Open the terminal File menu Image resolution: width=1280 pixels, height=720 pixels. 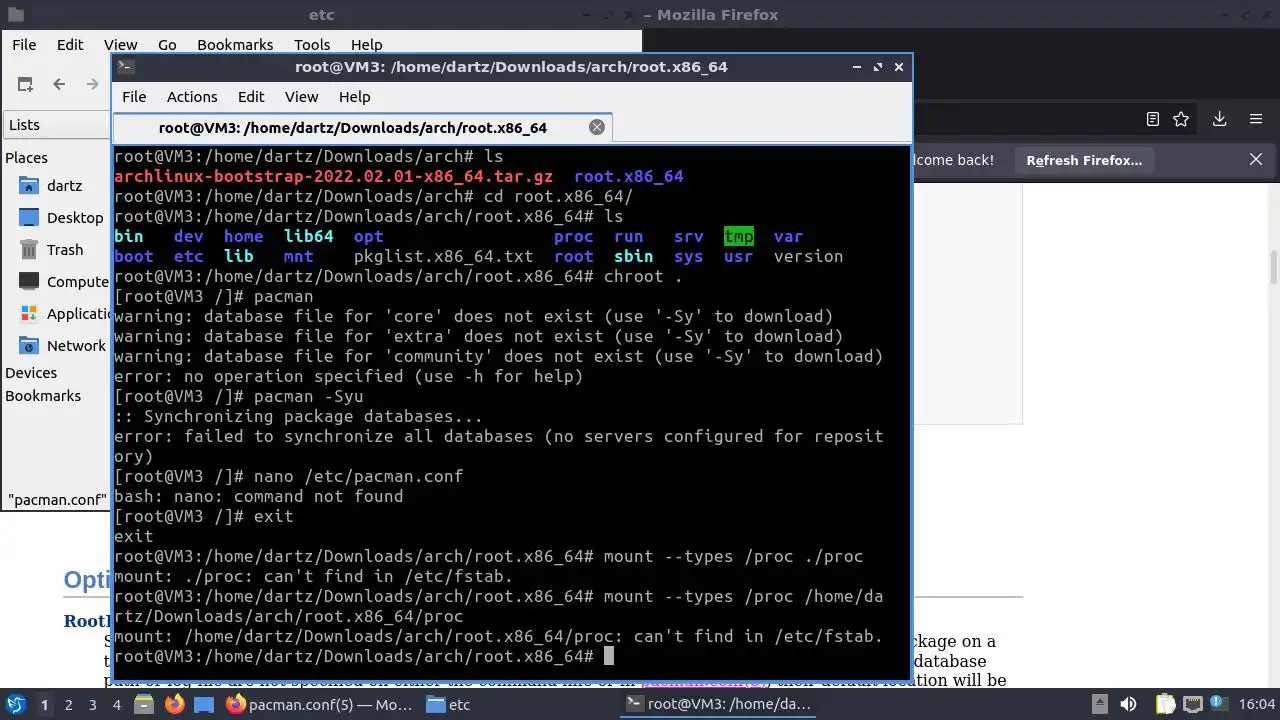(x=134, y=97)
